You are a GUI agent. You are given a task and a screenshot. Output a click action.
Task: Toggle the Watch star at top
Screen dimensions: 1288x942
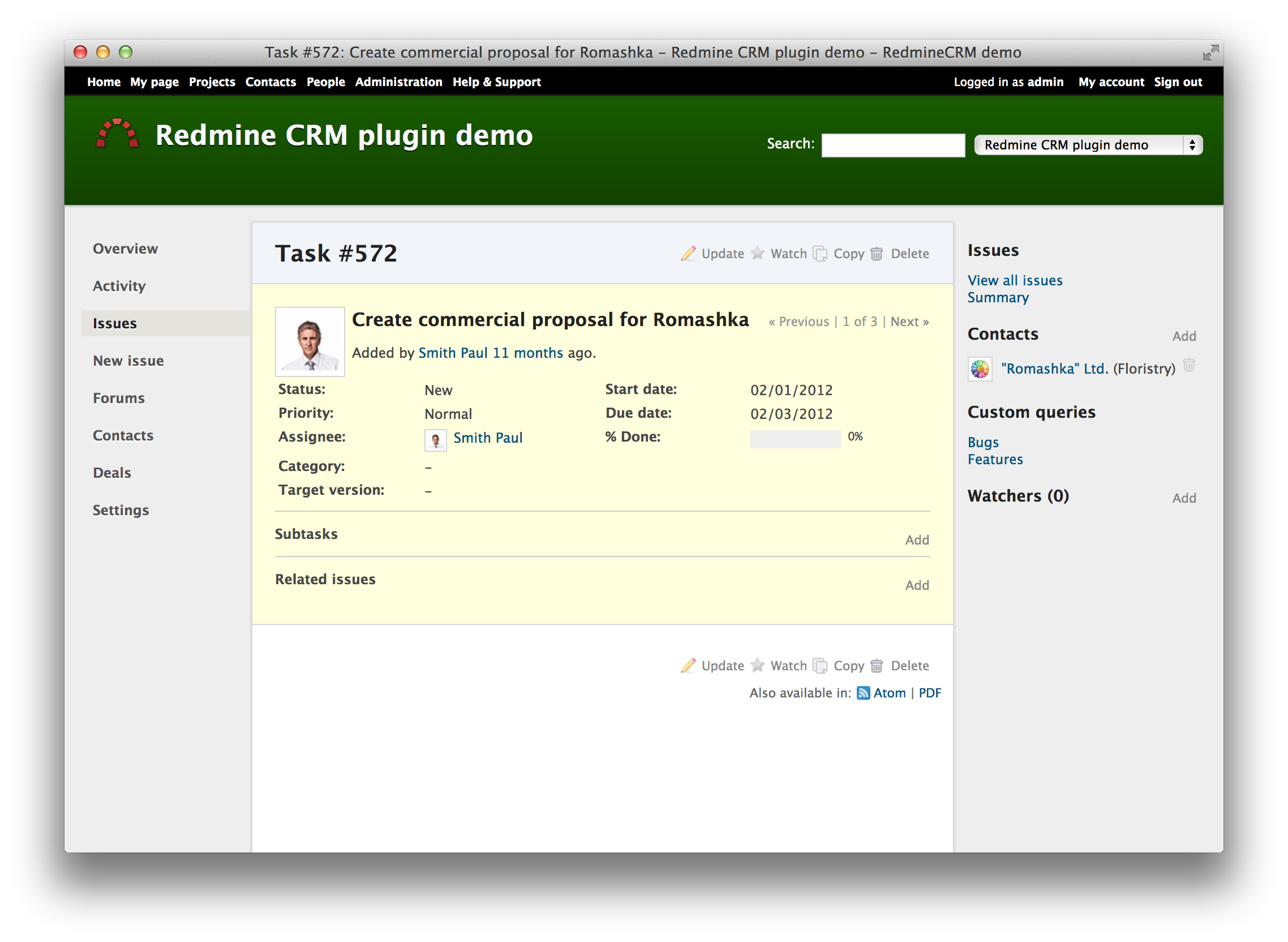[757, 253]
